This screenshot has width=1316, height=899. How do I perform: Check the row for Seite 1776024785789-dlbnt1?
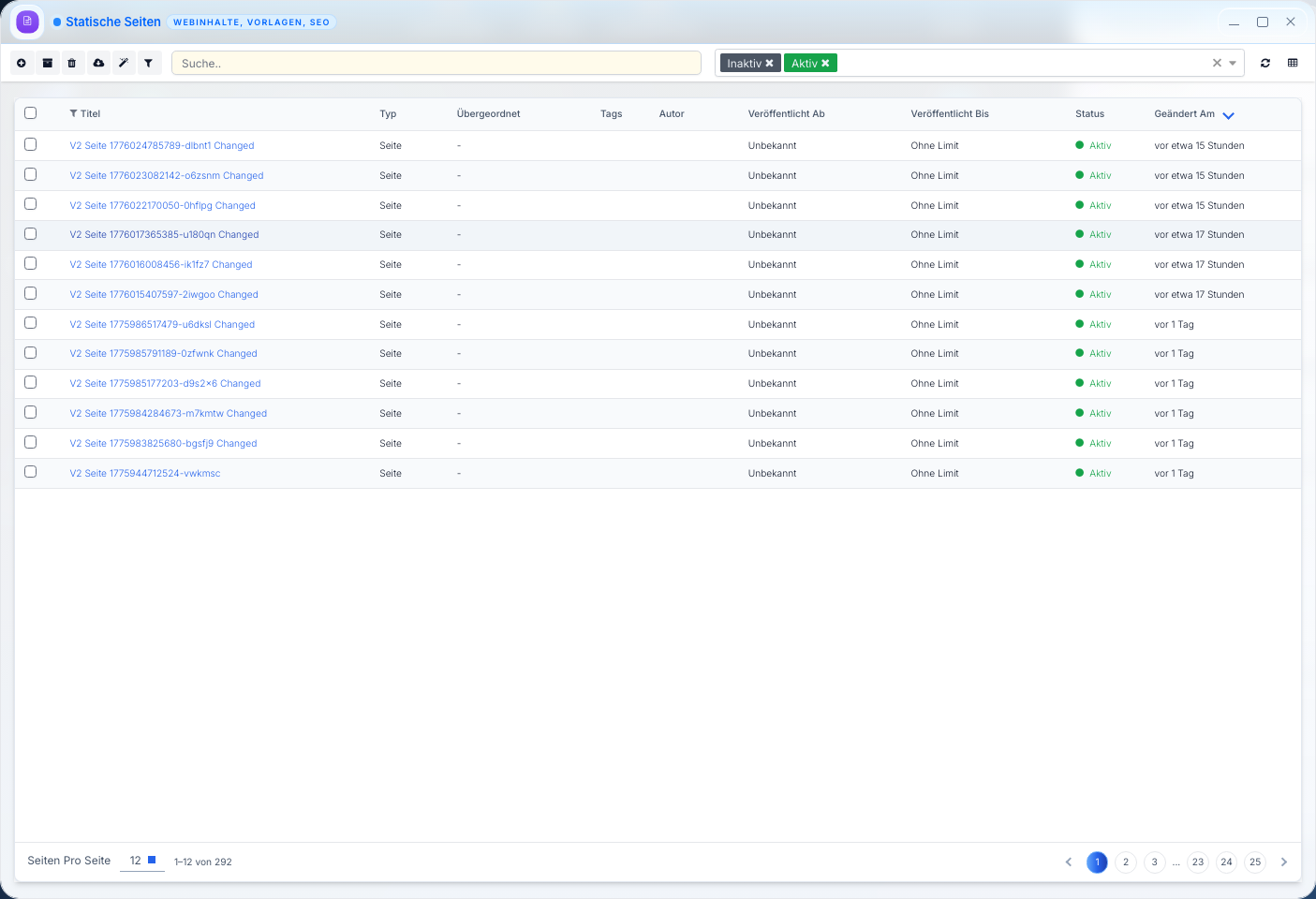(x=31, y=145)
